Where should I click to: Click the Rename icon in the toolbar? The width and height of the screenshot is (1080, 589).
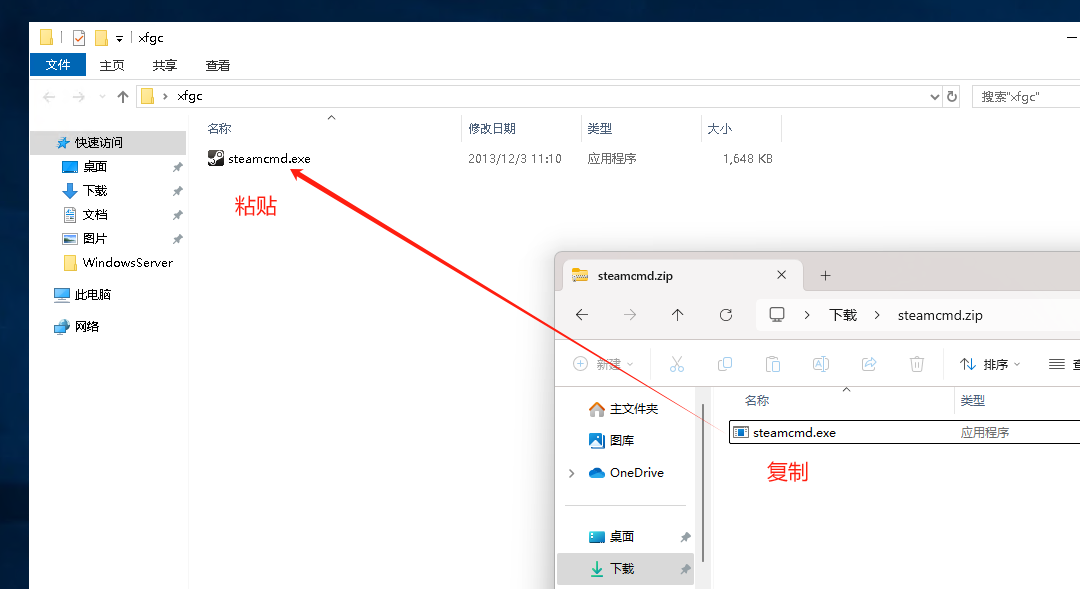pyautogui.click(x=821, y=364)
